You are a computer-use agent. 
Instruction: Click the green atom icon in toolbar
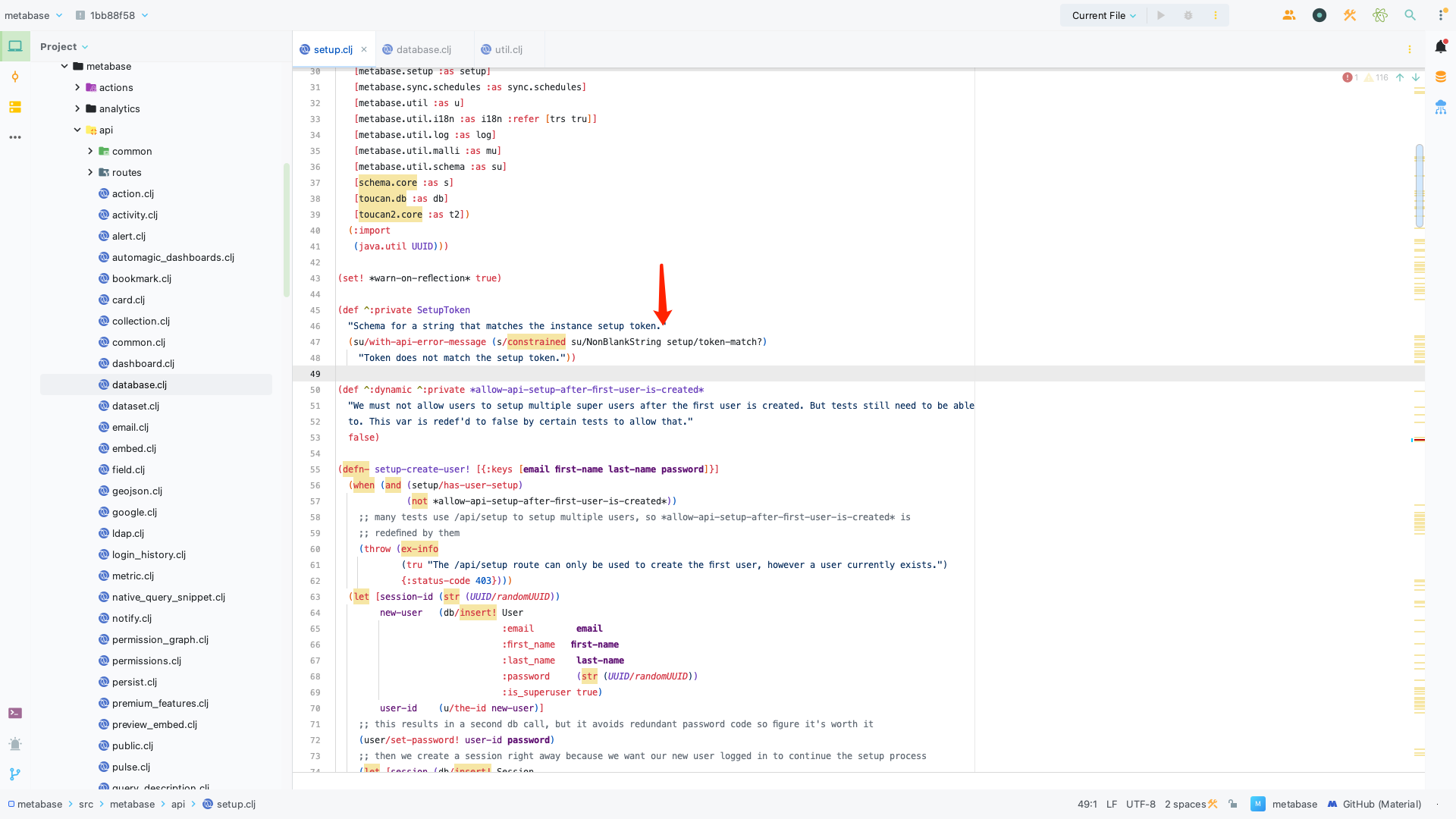coord(1379,15)
